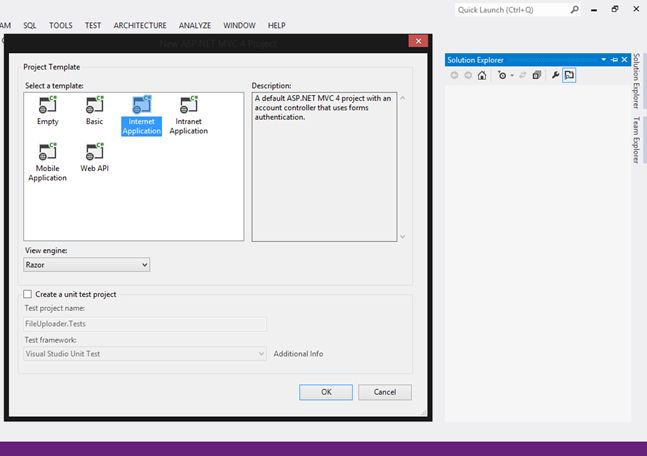This screenshot has height=456, width=647.
Task: Click the 'View engine:' label
Action: (x=46, y=250)
